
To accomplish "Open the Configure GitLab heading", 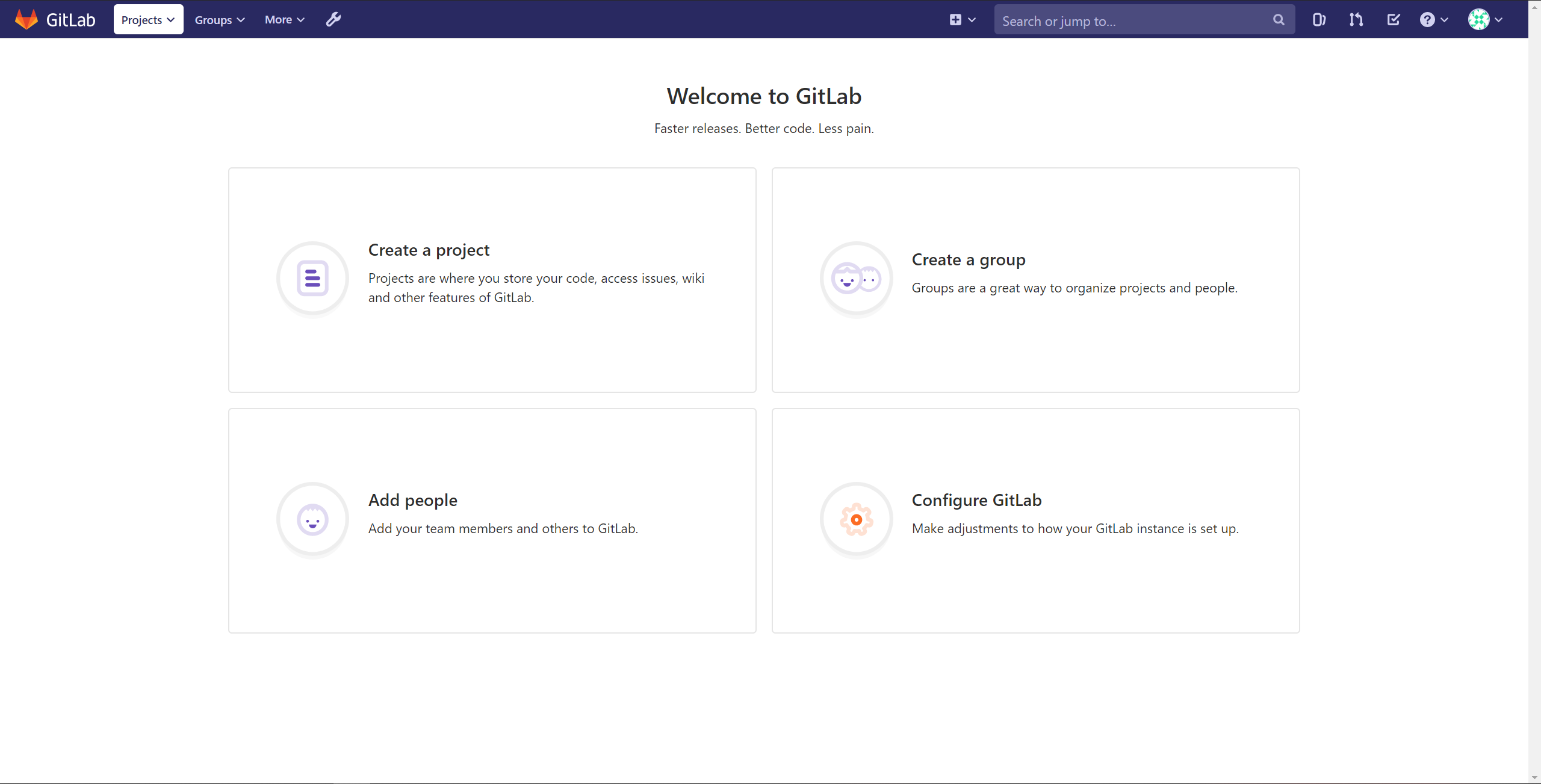I will click(976, 500).
